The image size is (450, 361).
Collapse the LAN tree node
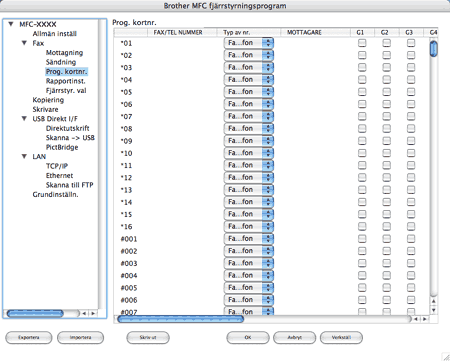point(24,156)
